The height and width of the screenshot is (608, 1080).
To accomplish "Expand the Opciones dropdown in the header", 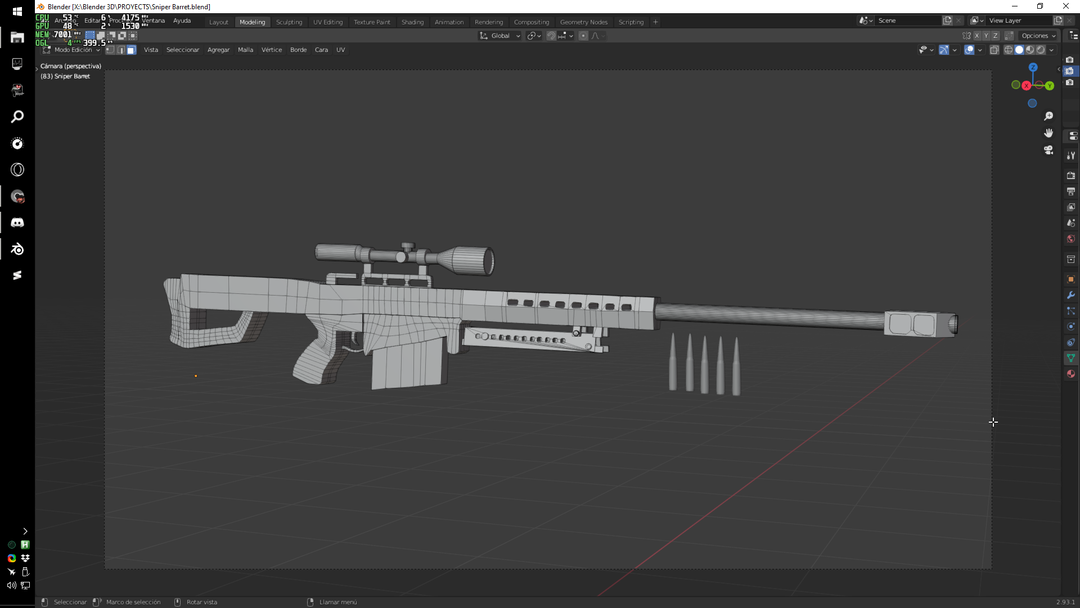I will (x=1036, y=36).
